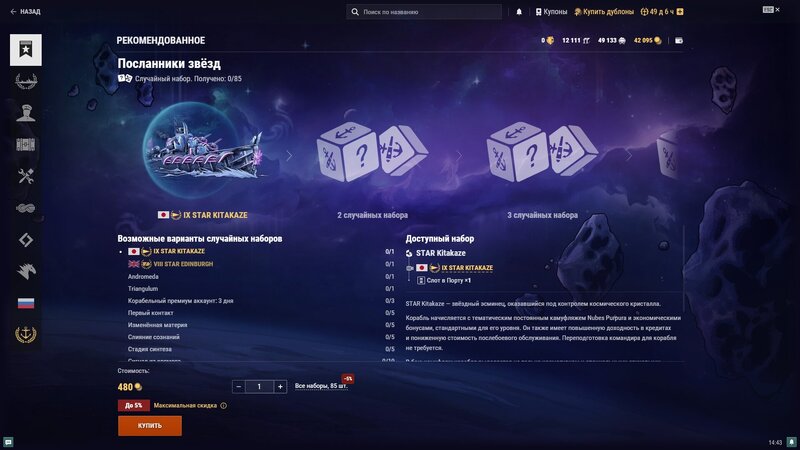The image size is (800, 450).
Task: Click the search by name field
Action: 424,12
